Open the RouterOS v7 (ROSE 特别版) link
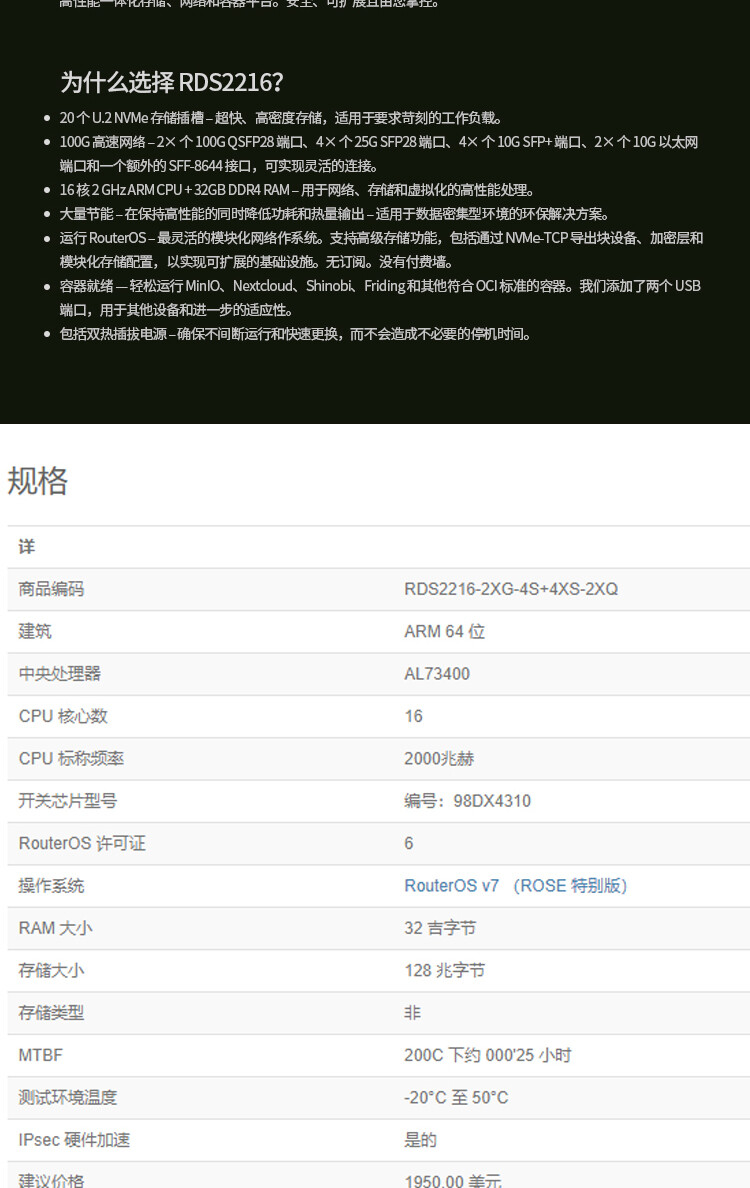 pyautogui.click(x=516, y=886)
